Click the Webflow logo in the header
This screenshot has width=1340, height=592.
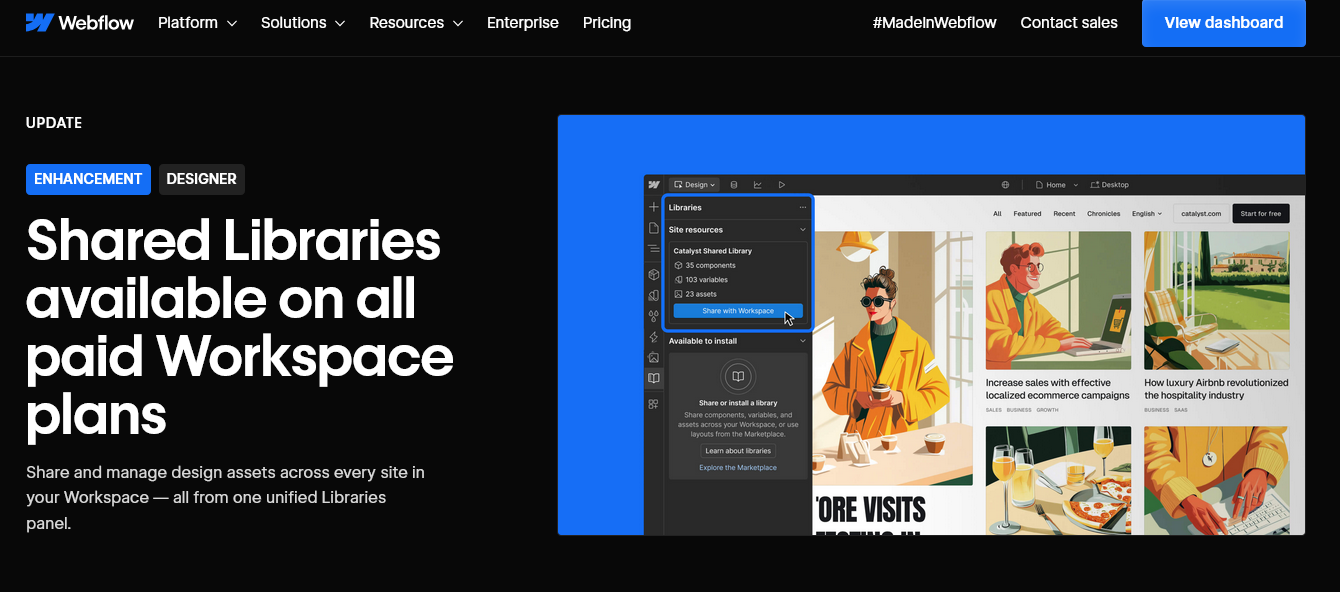80,22
